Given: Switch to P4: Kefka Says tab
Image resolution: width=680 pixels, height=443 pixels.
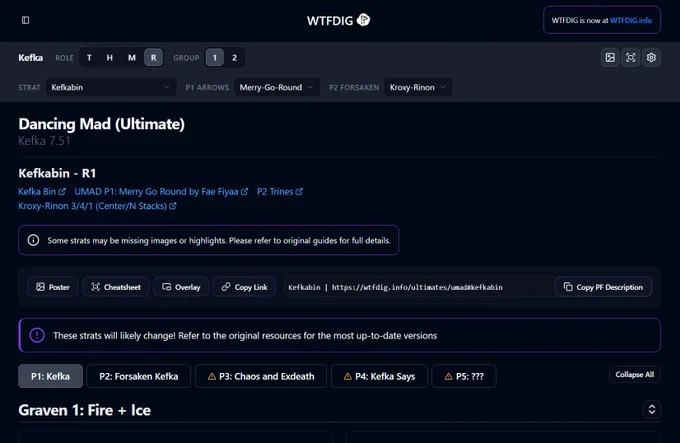Looking at the screenshot, I should point(379,376).
